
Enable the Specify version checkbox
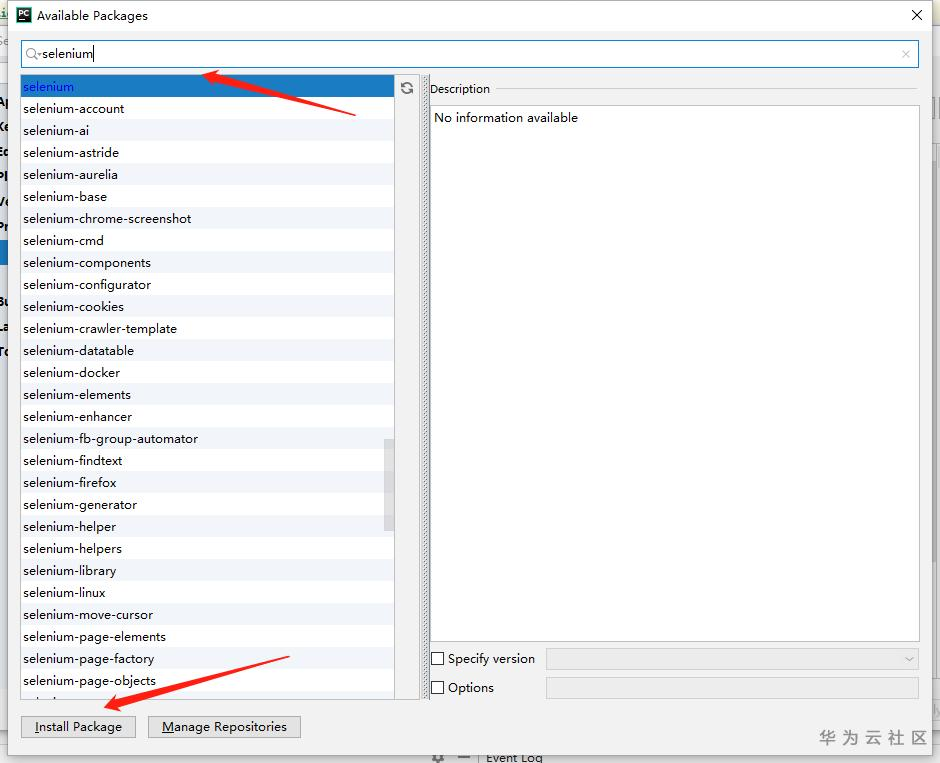click(438, 659)
